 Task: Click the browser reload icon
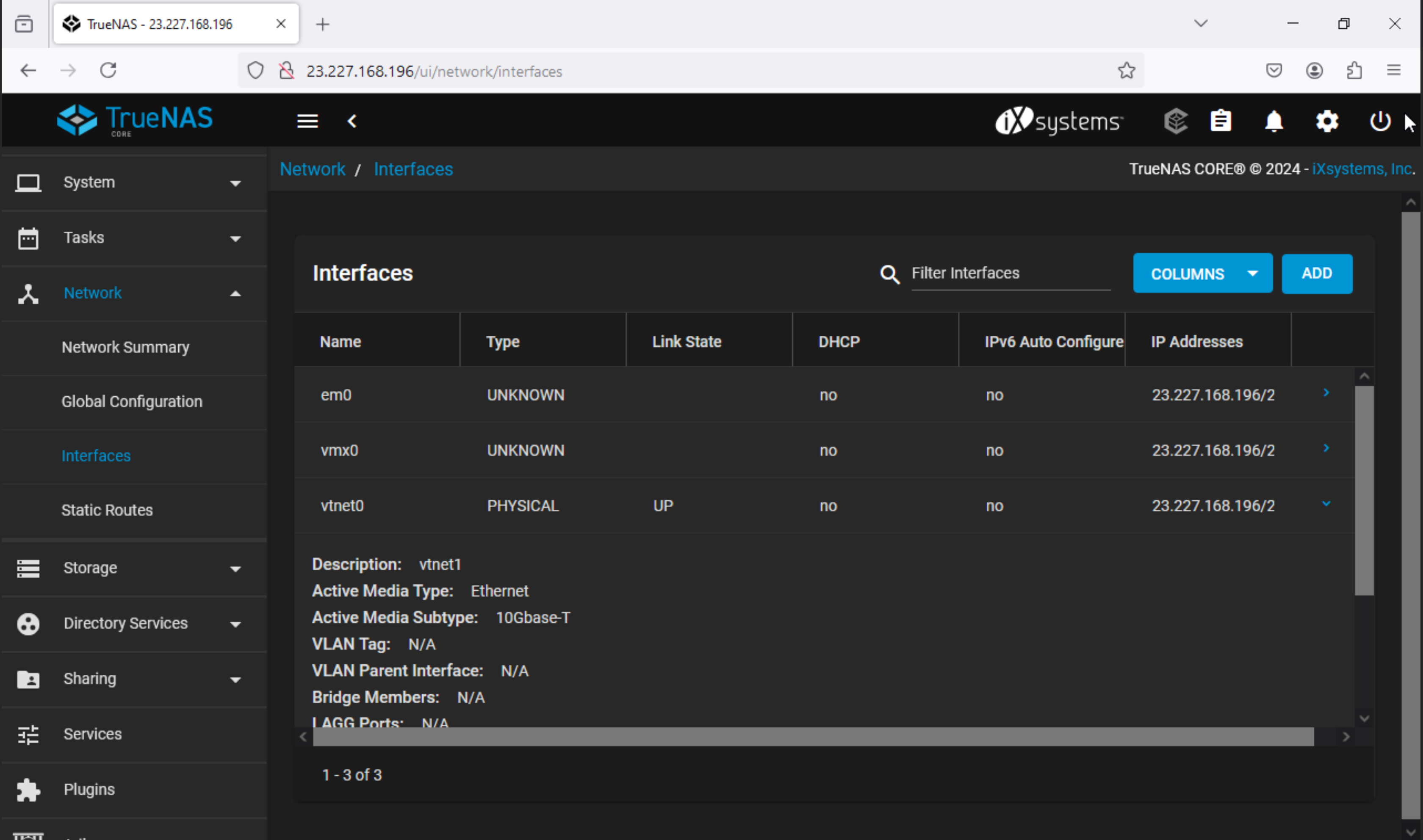[x=108, y=70]
